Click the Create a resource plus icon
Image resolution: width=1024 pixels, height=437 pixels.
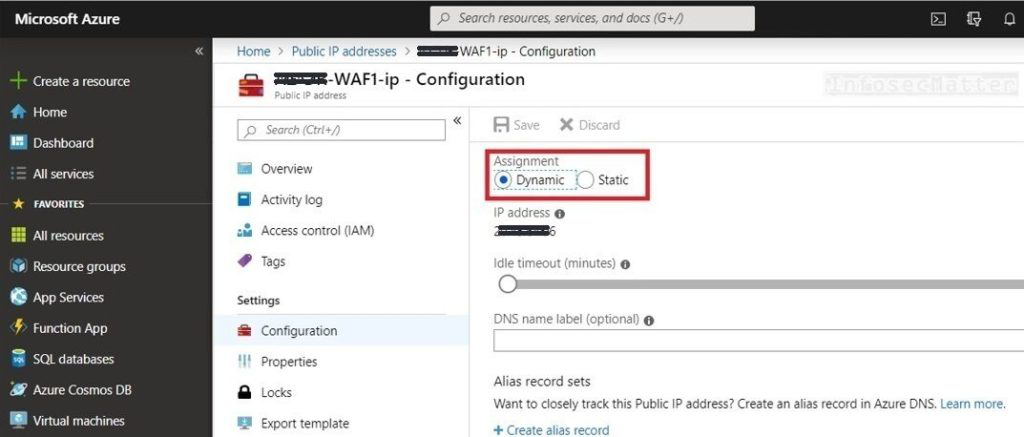click(18, 81)
